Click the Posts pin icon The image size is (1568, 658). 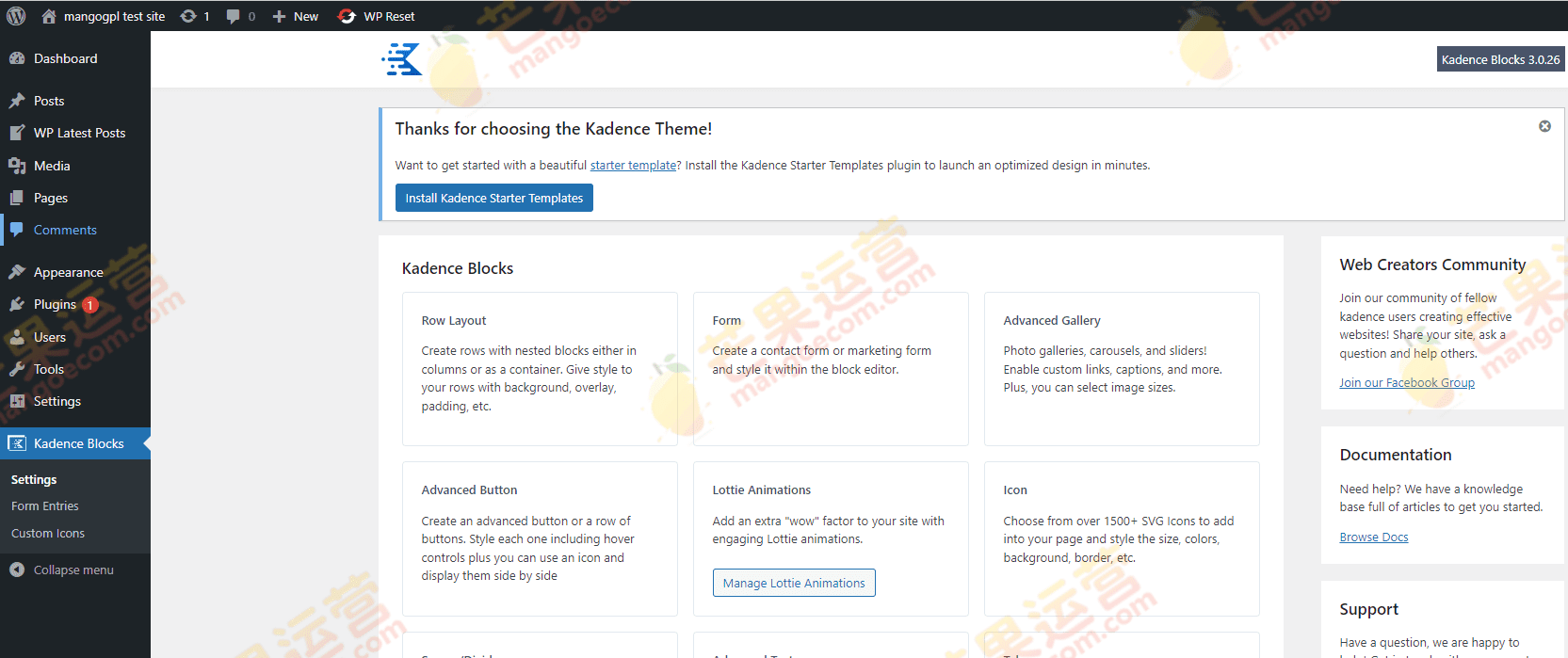coord(17,101)
